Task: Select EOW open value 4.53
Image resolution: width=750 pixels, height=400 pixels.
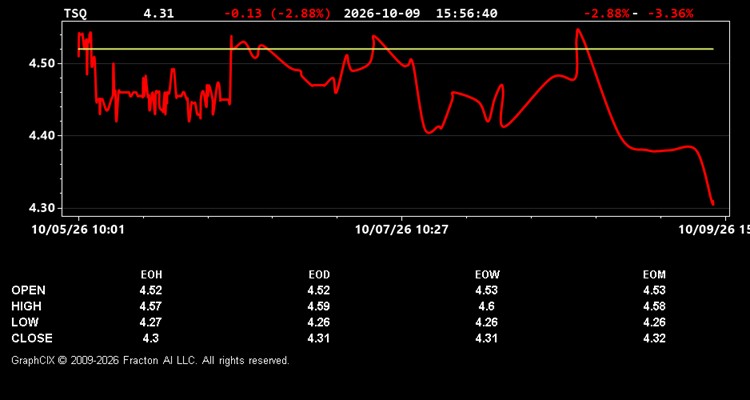Action: click(486, 290)
